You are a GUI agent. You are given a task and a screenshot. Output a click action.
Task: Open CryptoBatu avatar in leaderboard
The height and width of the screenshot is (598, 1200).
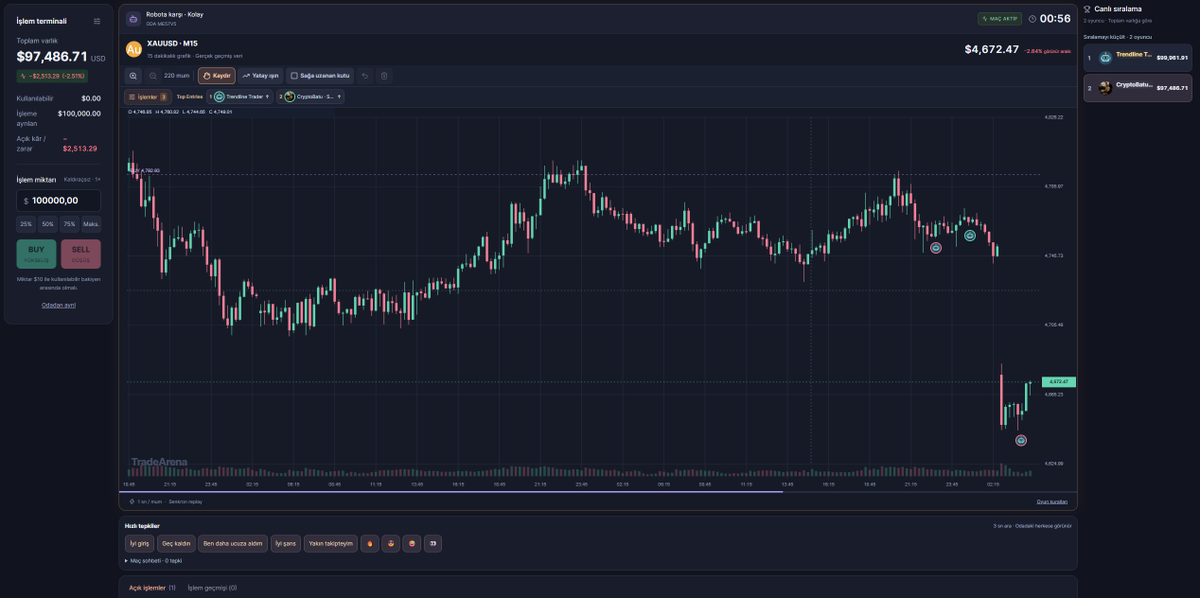coord(1105,88)
